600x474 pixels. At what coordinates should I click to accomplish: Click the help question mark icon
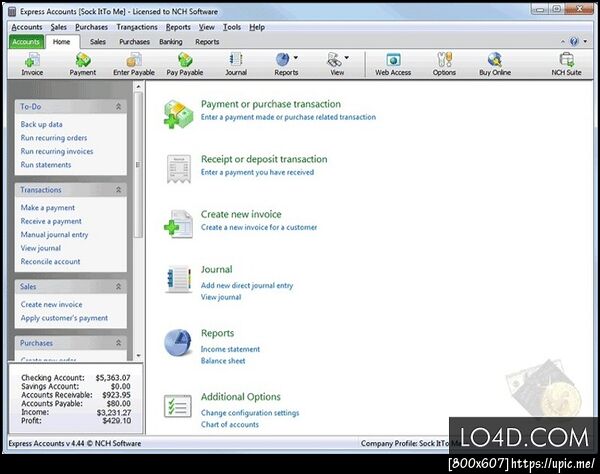[574, 41]
